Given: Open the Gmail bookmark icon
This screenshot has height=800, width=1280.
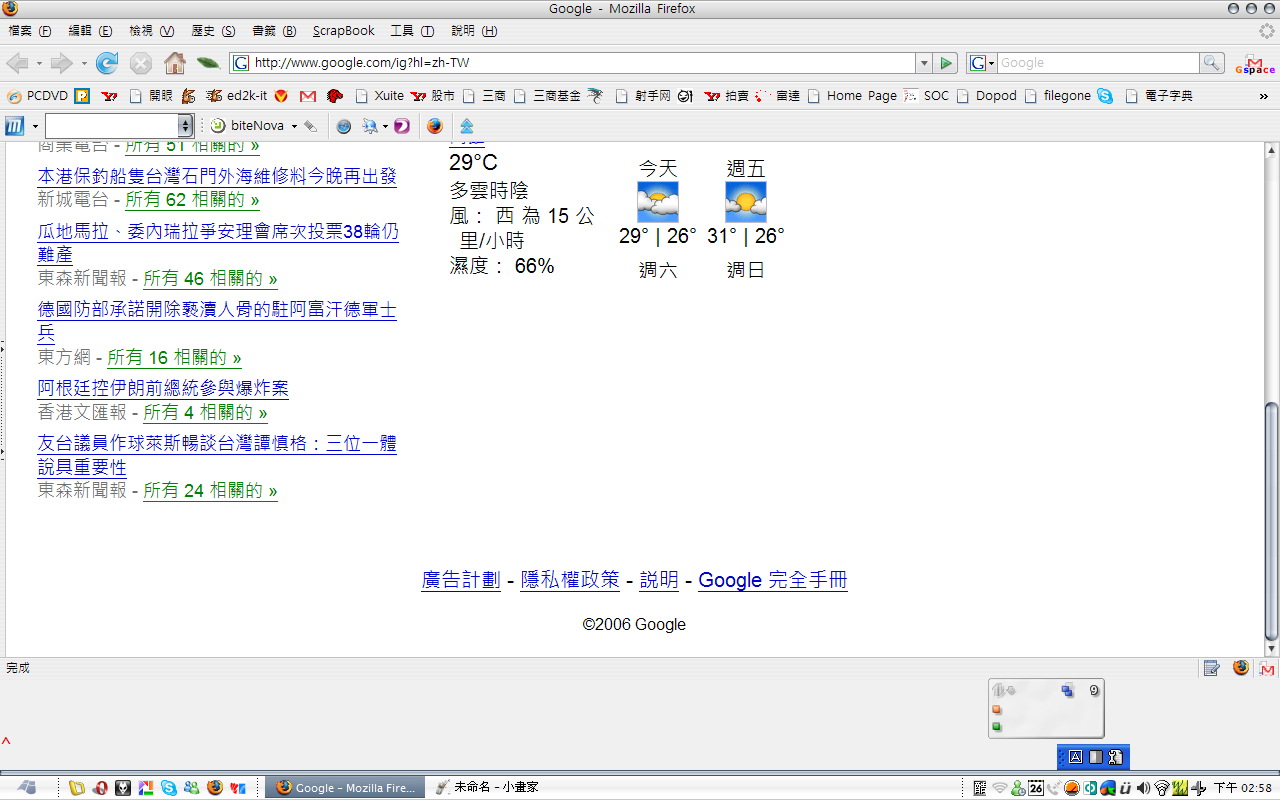Looking at the screenshot, I should click(308, 96).
